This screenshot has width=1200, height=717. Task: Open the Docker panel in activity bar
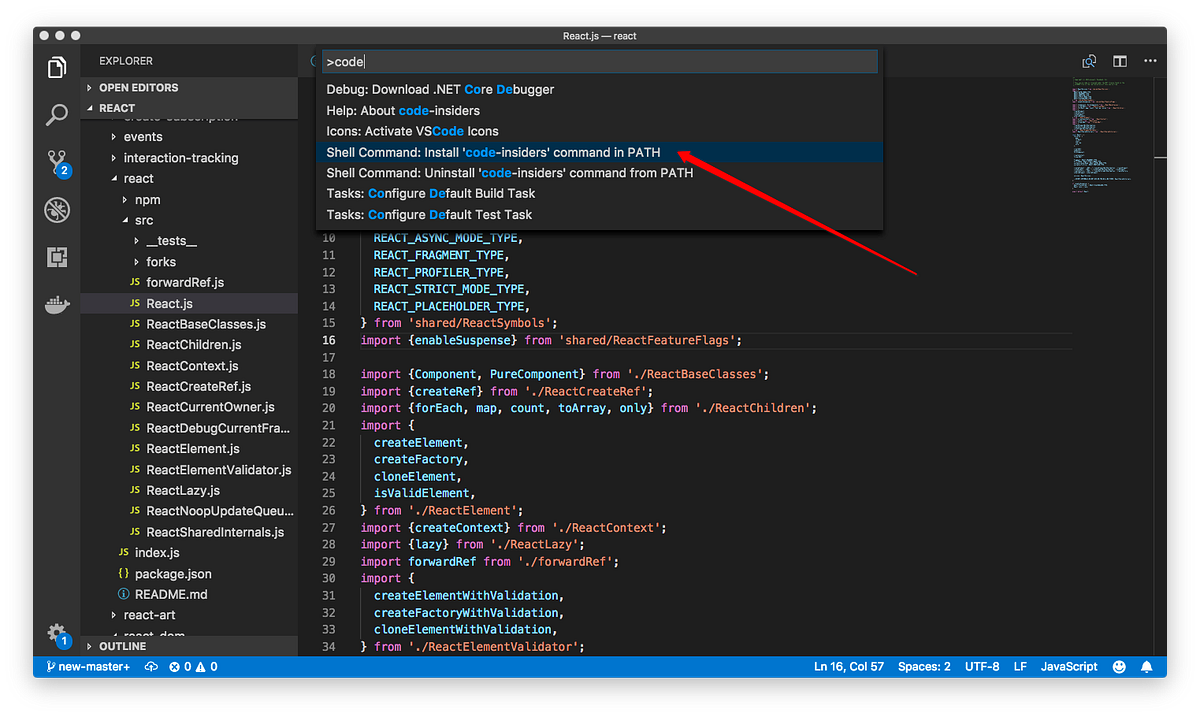point(57,305)
